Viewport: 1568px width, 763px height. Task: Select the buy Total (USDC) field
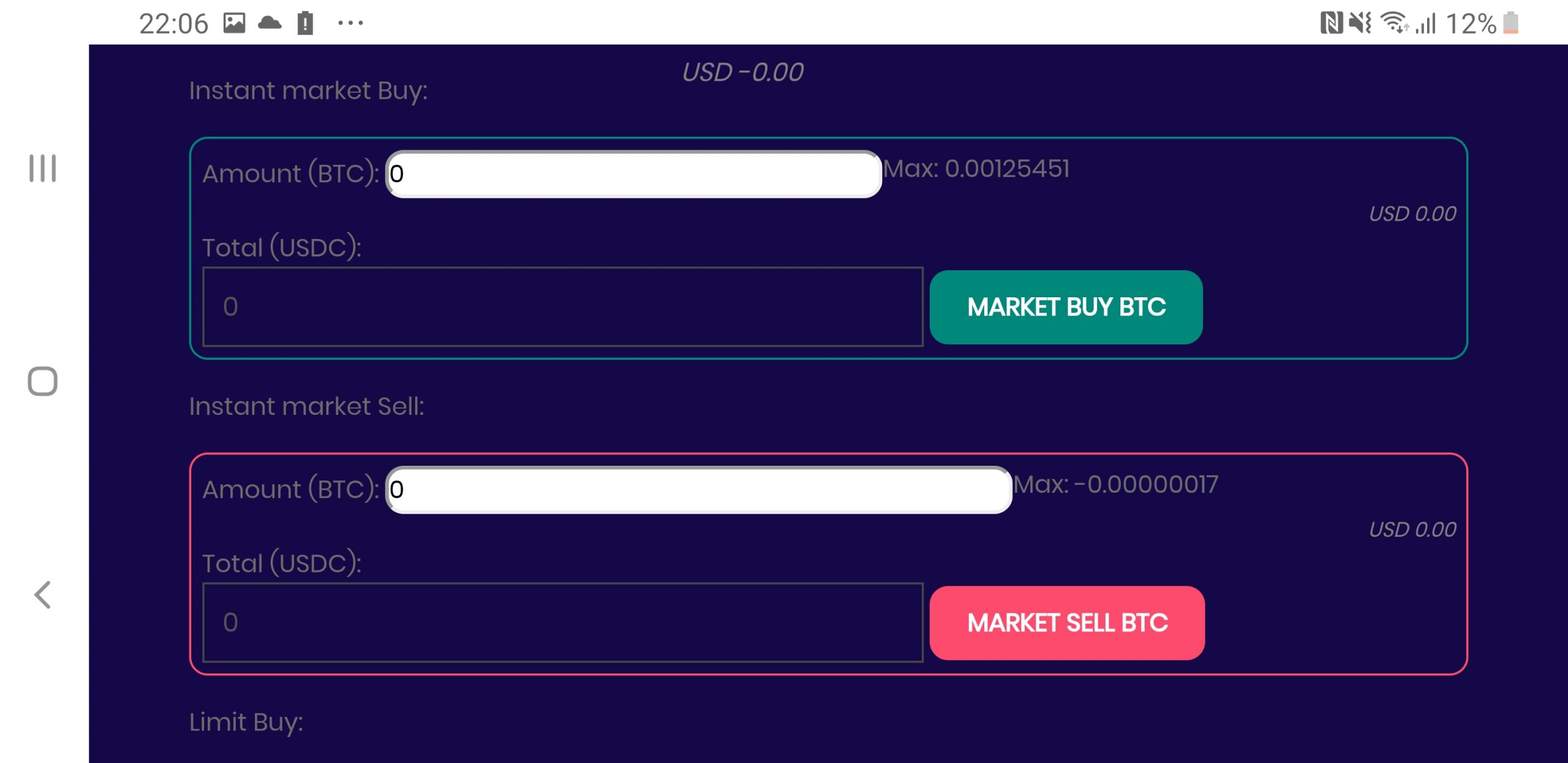click(x=563, y=306)
